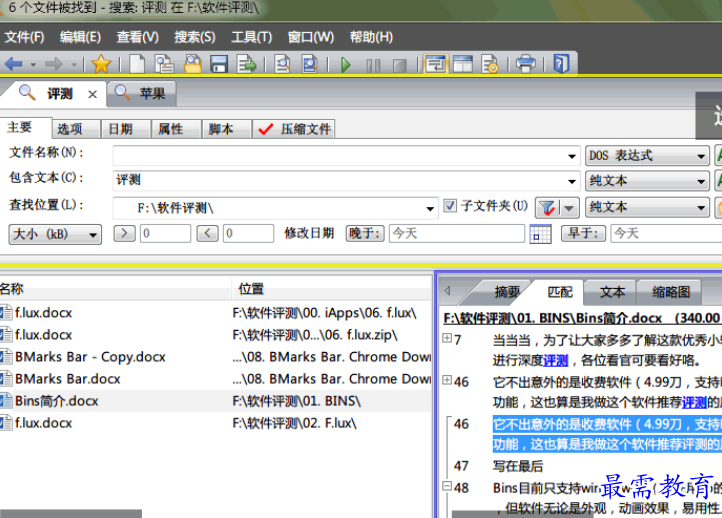The width and height of the screenshot is (722, 518).
Task: Open the calendar date picker icon
Action: pos(540,234)
